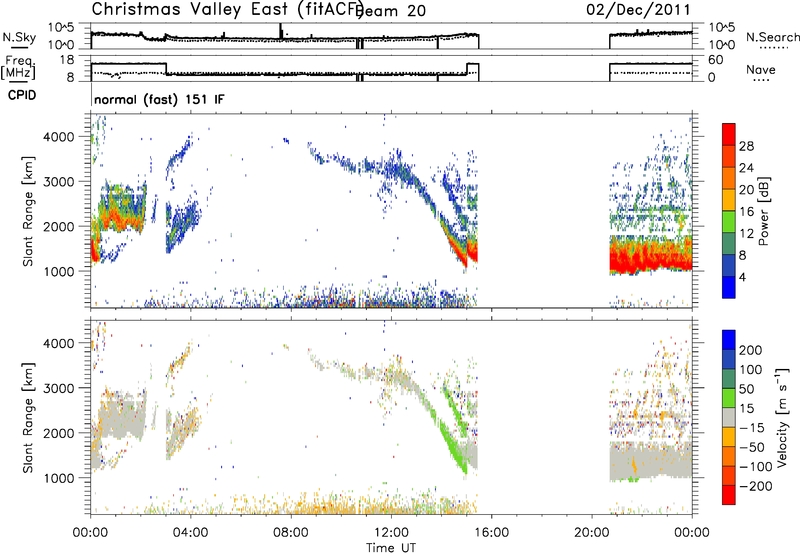Click the noise spike near 07:30 in the N.Sky panel
This screenshot has height=554, width=800.
click(x=280, y=31)
